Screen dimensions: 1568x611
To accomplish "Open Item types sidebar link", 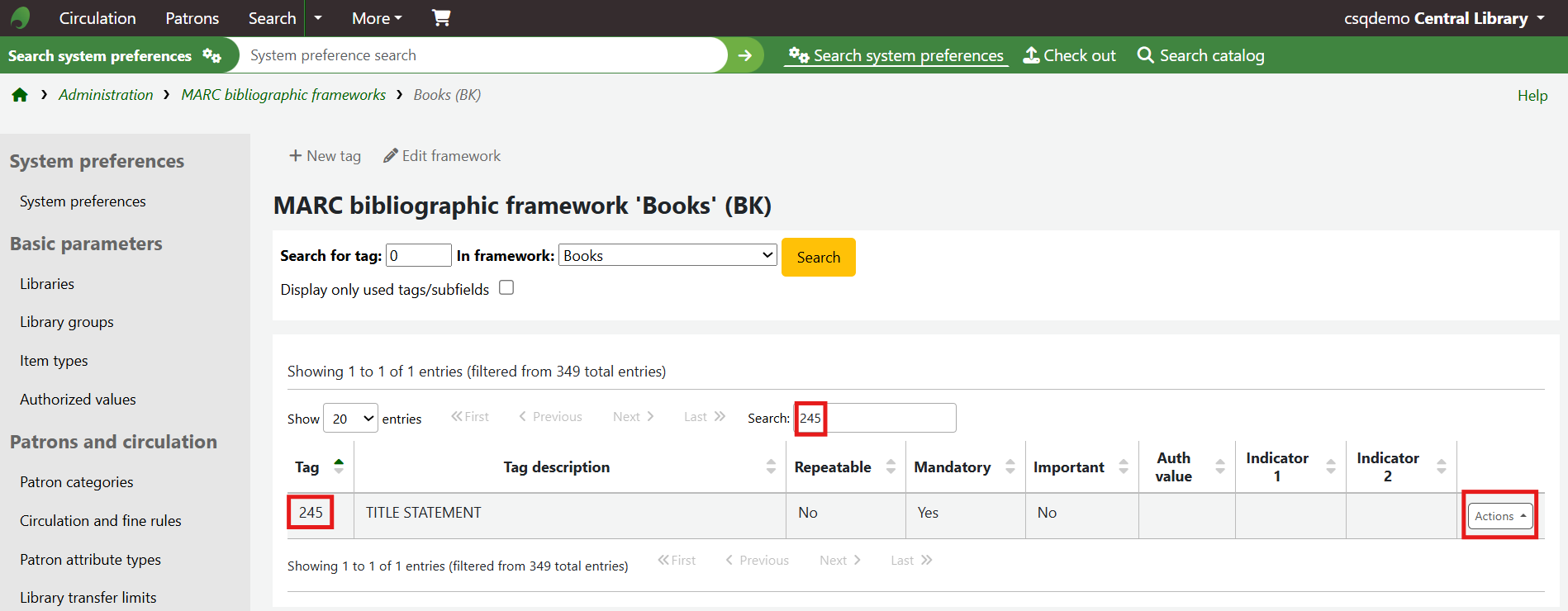I will [x=54, y=361].
